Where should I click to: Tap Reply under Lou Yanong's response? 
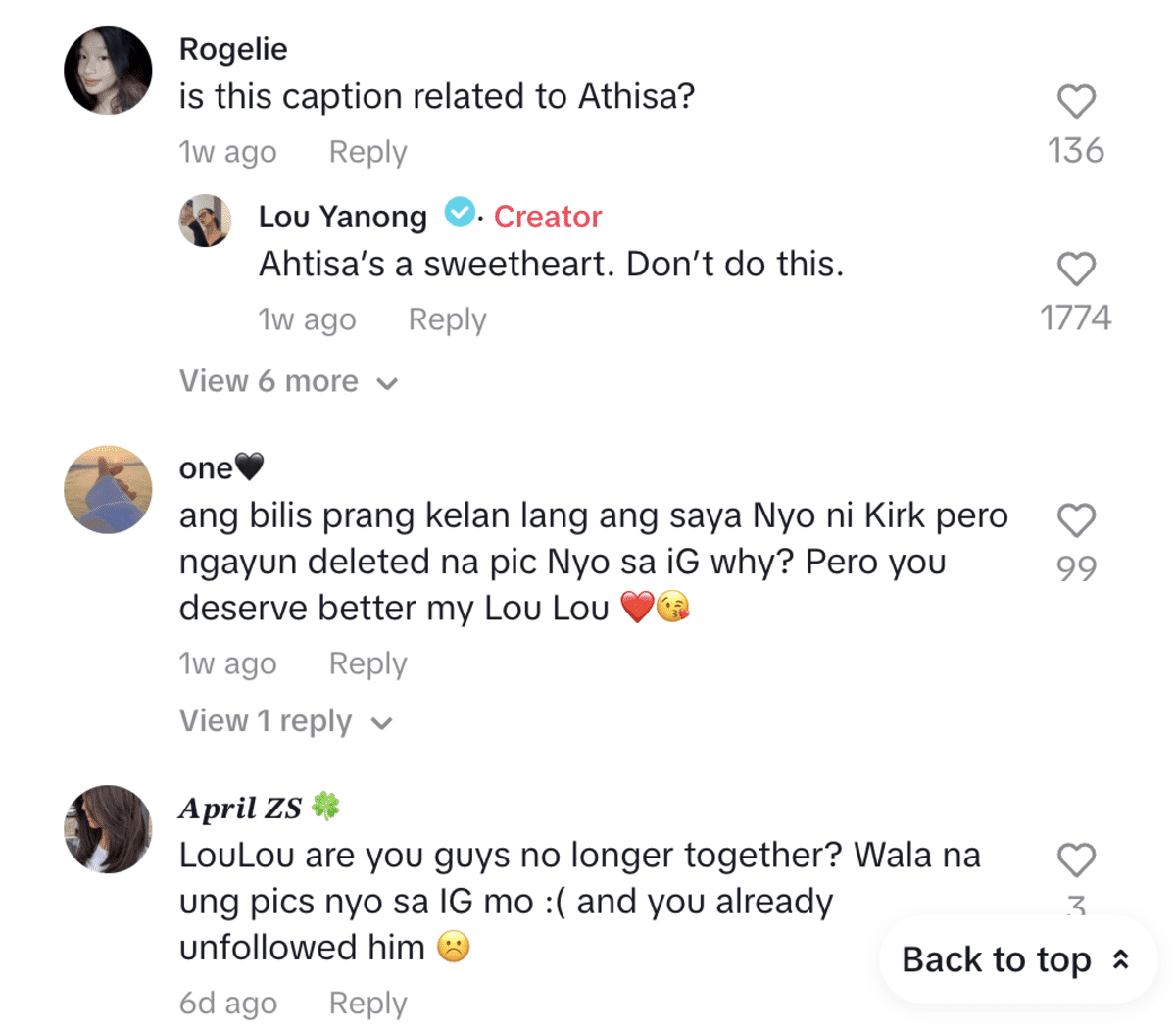447,319
